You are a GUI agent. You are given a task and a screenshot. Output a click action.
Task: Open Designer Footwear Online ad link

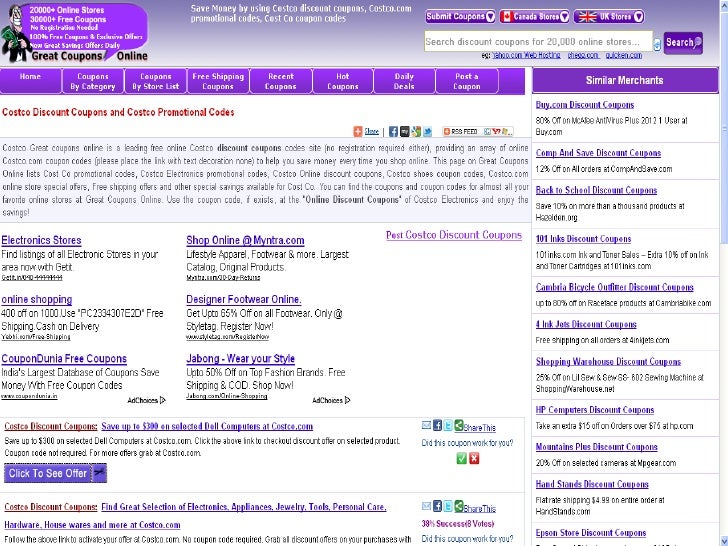pyautogui.click(x=244, y=299)
